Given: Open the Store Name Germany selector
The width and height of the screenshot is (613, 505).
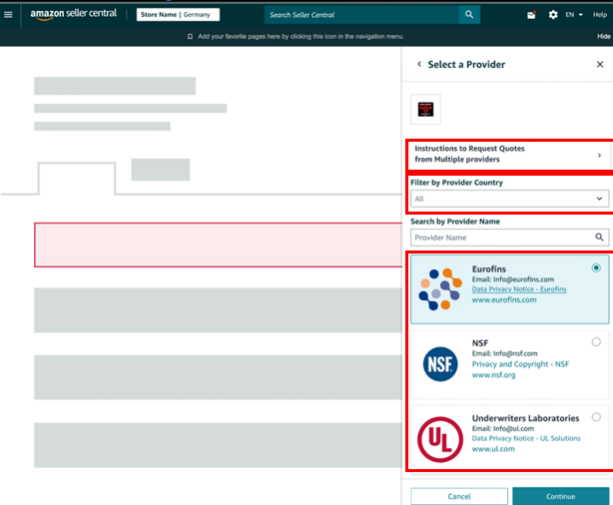Looking at the screenshot, I should pos(178,15).
